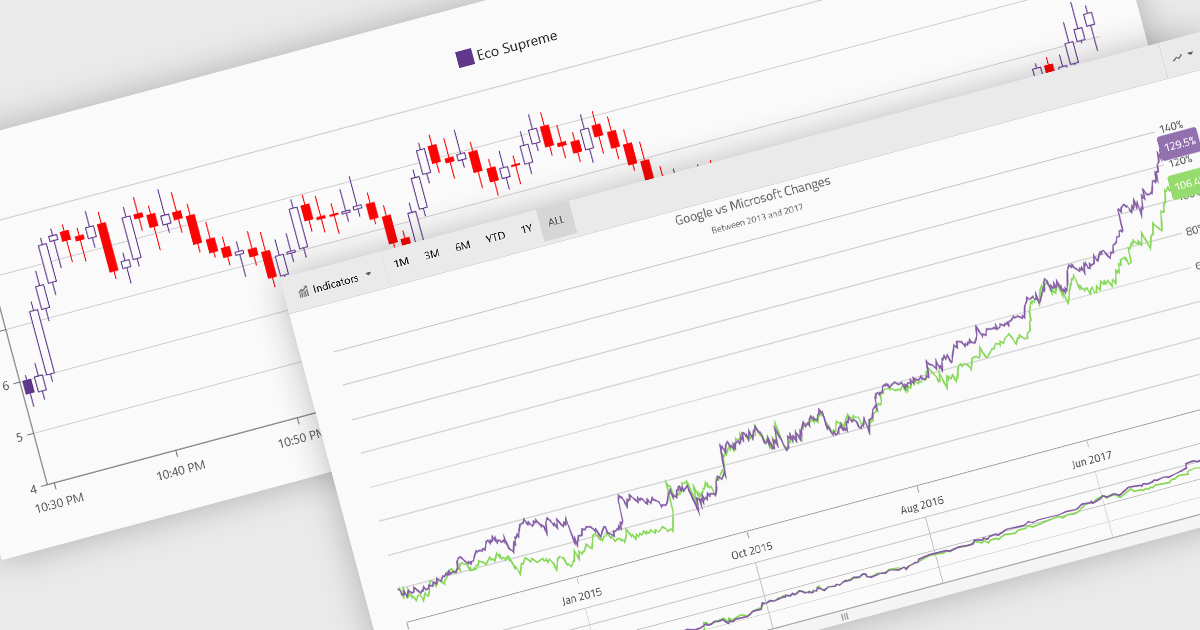Screen dimensions: 1200x630
Task: Choose the 6M range button
Action: (462, 245)
